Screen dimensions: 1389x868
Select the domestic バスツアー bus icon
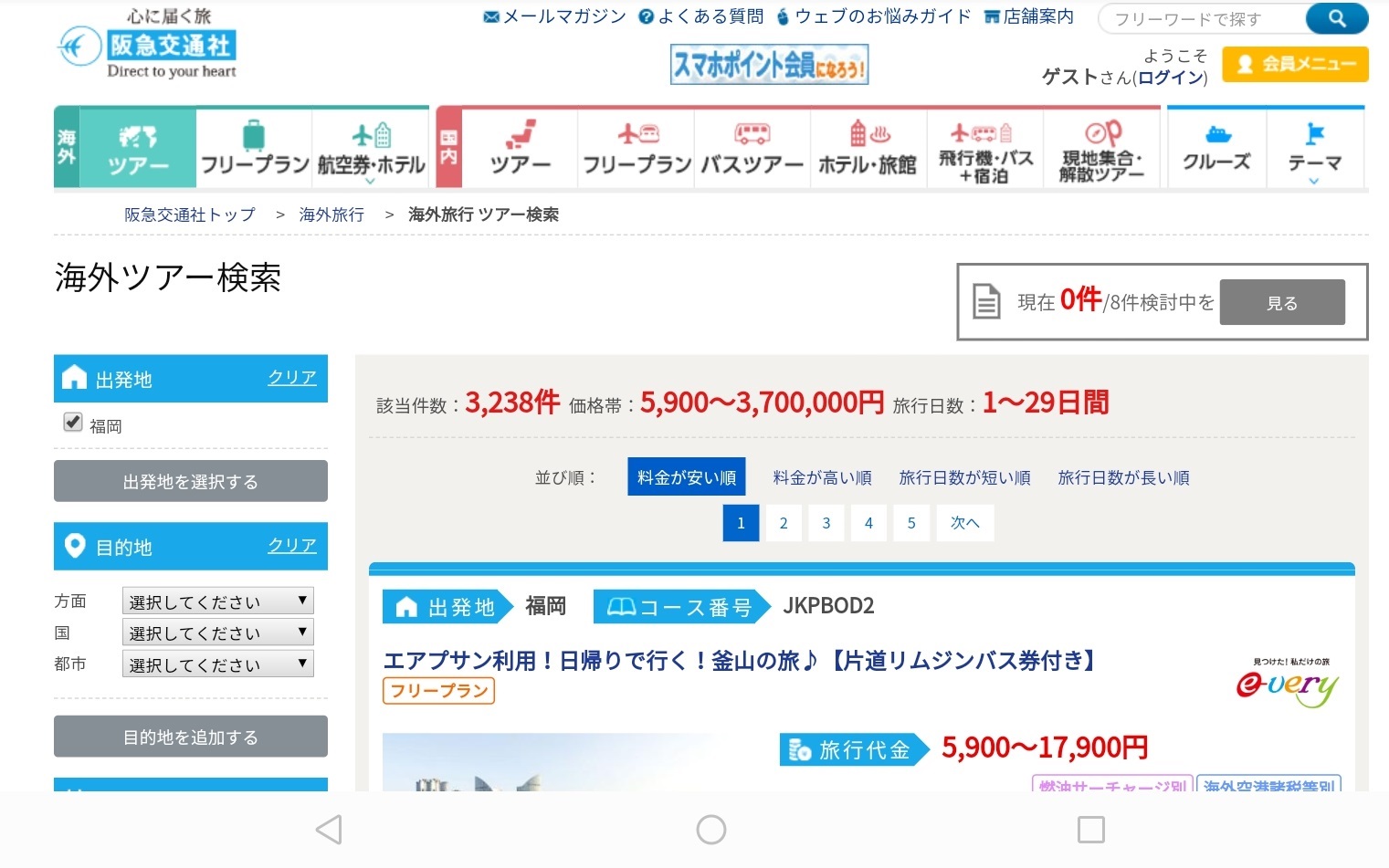pyautogui.click(x=752, y=148)
